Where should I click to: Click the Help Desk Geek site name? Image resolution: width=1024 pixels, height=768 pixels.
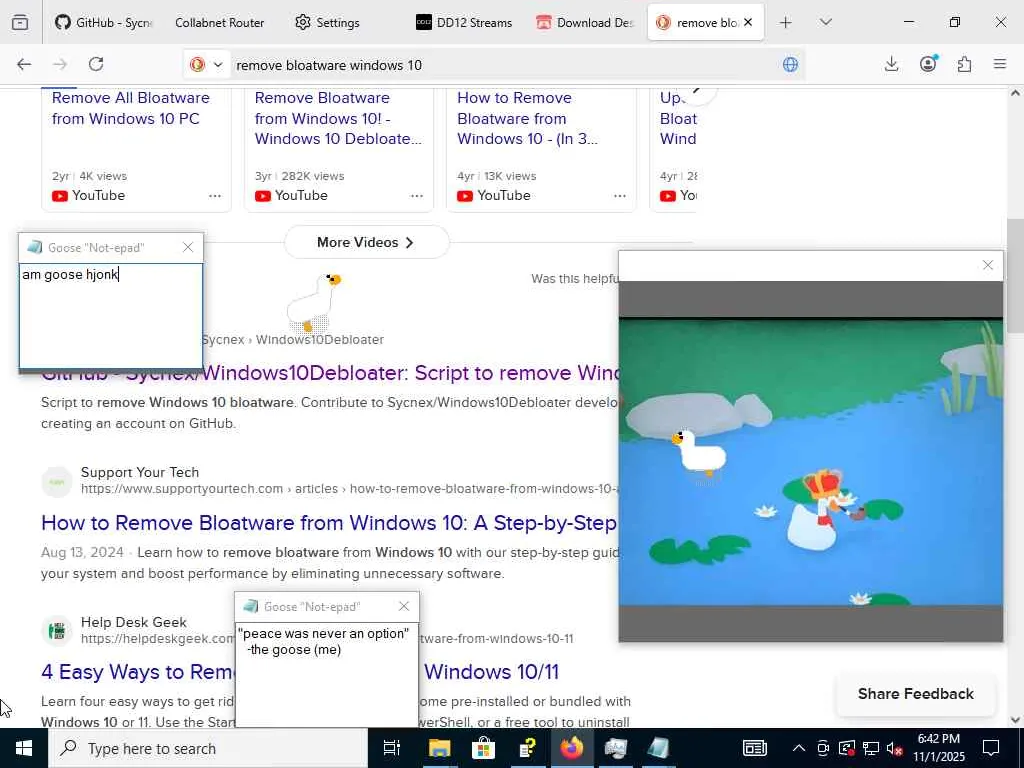[x=134, y=622]
